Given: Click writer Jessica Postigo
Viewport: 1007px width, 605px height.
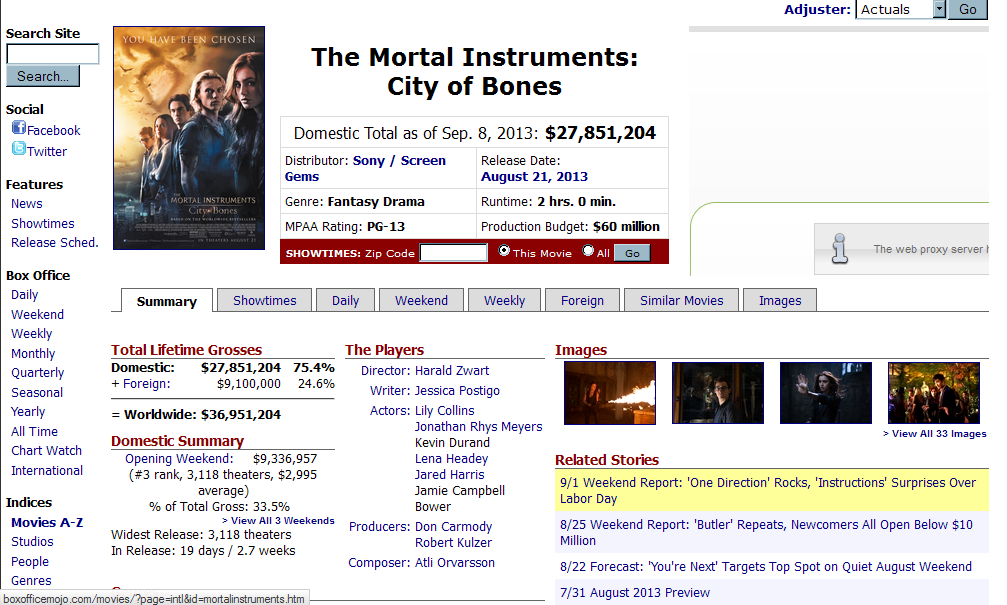Looking at the screenshot, I should [x=457, y=390].
